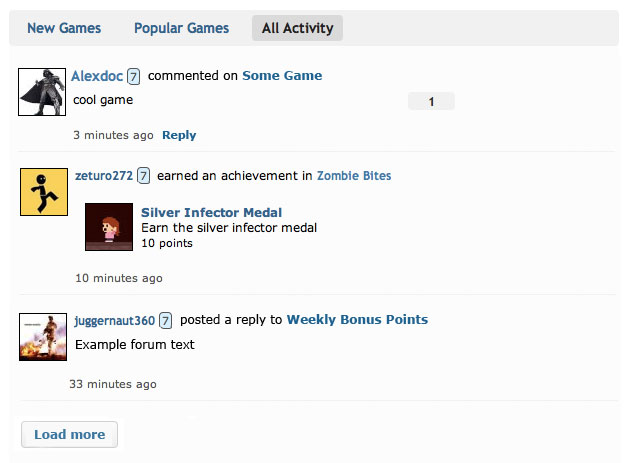The image size is (624, 463).
Task: Select the level 7 badge beside zeturo272
Action: coord(143,176)
